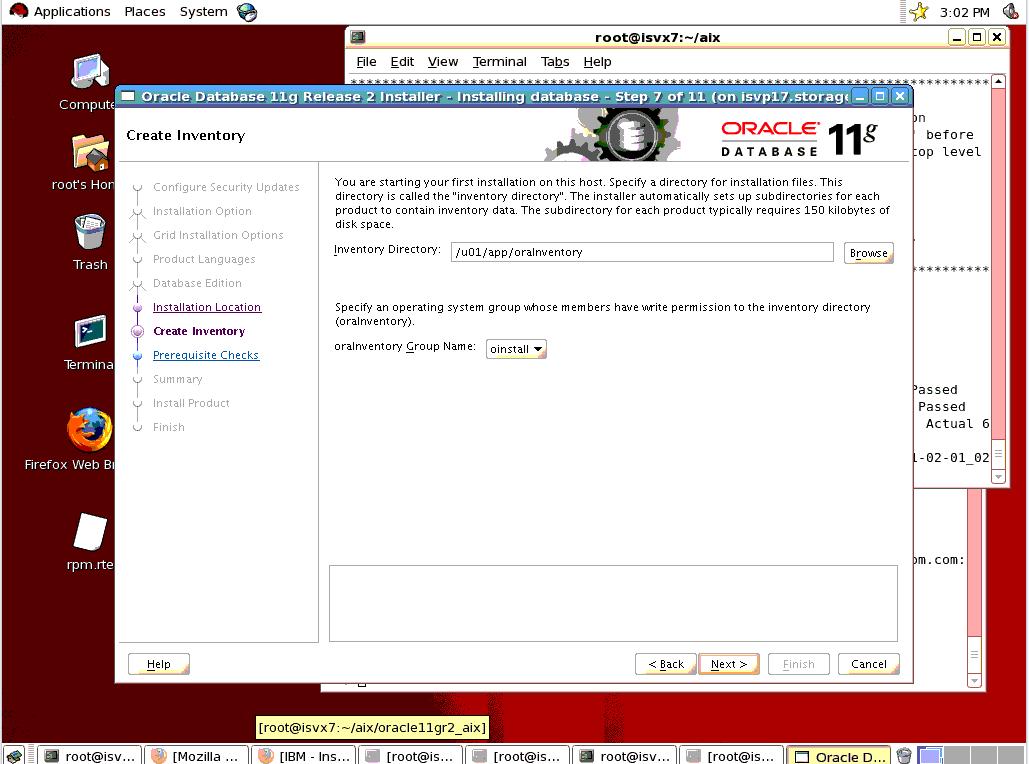Image resolution: width=1029 pixels, height=764 pixels.
Task: Click the star update notification icon
Action: coord(919,11)
